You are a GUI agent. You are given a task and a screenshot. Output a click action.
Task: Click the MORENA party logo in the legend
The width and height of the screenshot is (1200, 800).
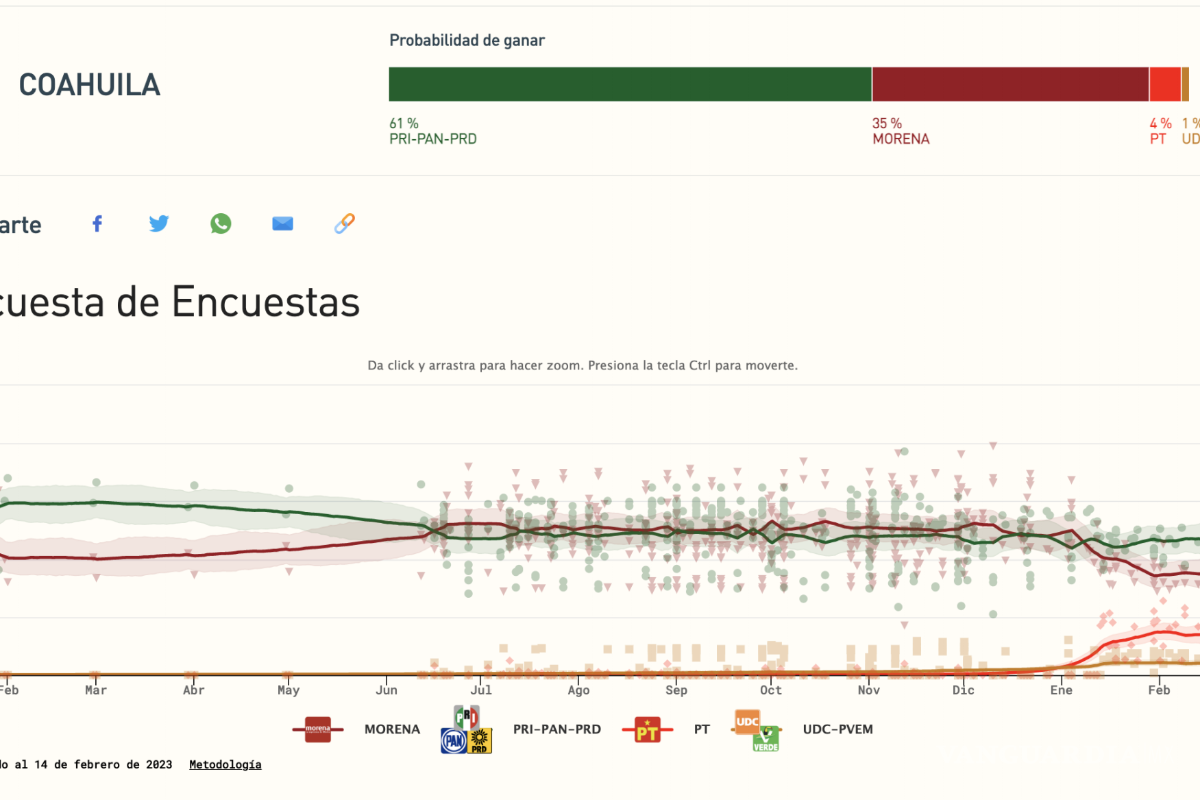(x=316, y=729)
